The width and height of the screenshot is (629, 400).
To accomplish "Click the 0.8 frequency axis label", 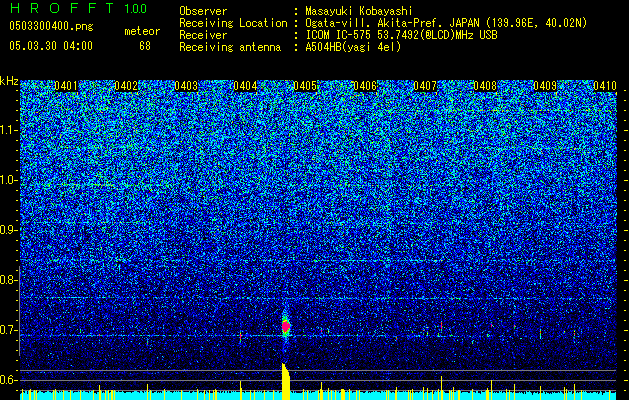I will (9, 280).
